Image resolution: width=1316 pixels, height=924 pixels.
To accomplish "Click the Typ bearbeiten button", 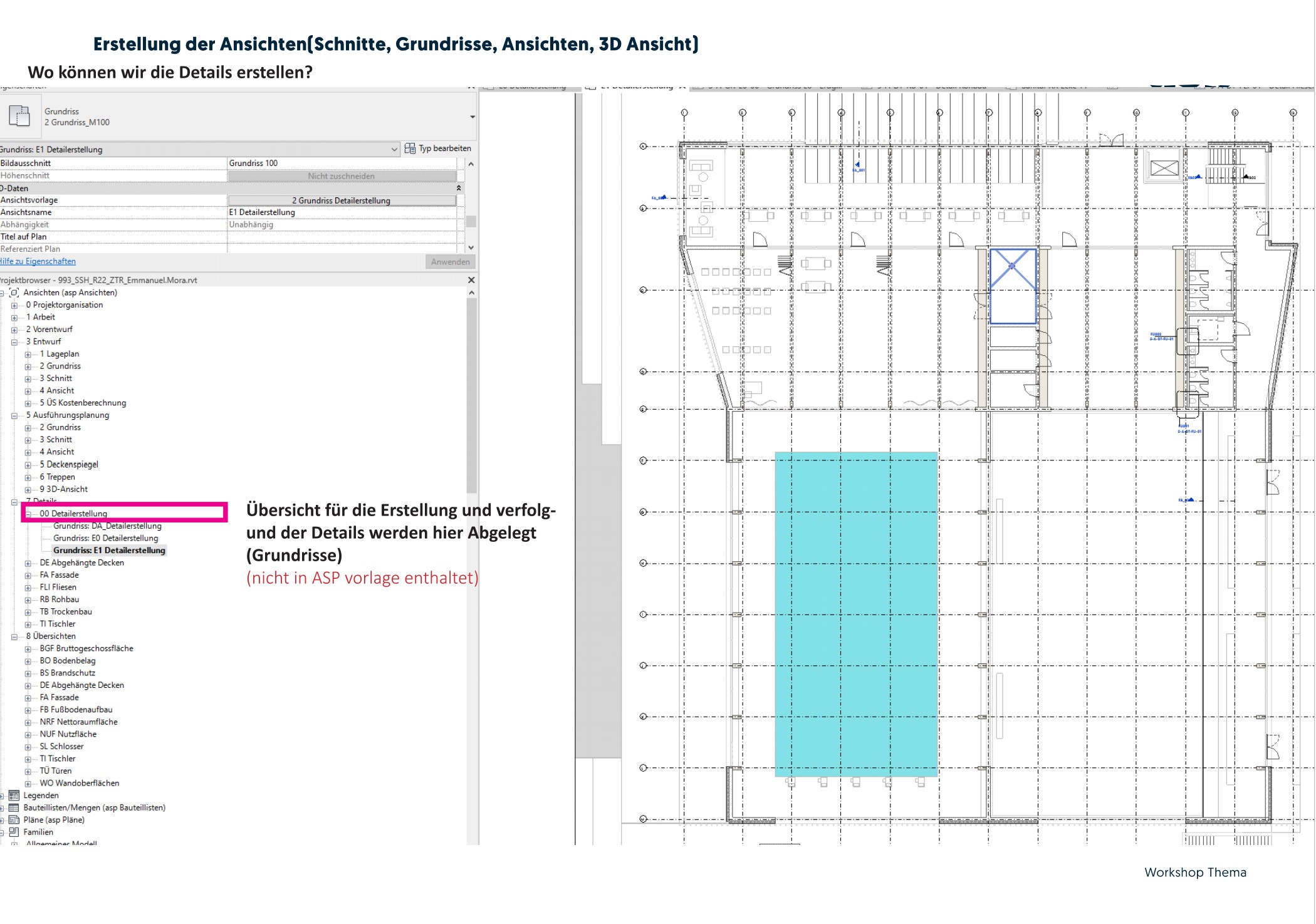I will pyautogui.click(x=438, y=148).
